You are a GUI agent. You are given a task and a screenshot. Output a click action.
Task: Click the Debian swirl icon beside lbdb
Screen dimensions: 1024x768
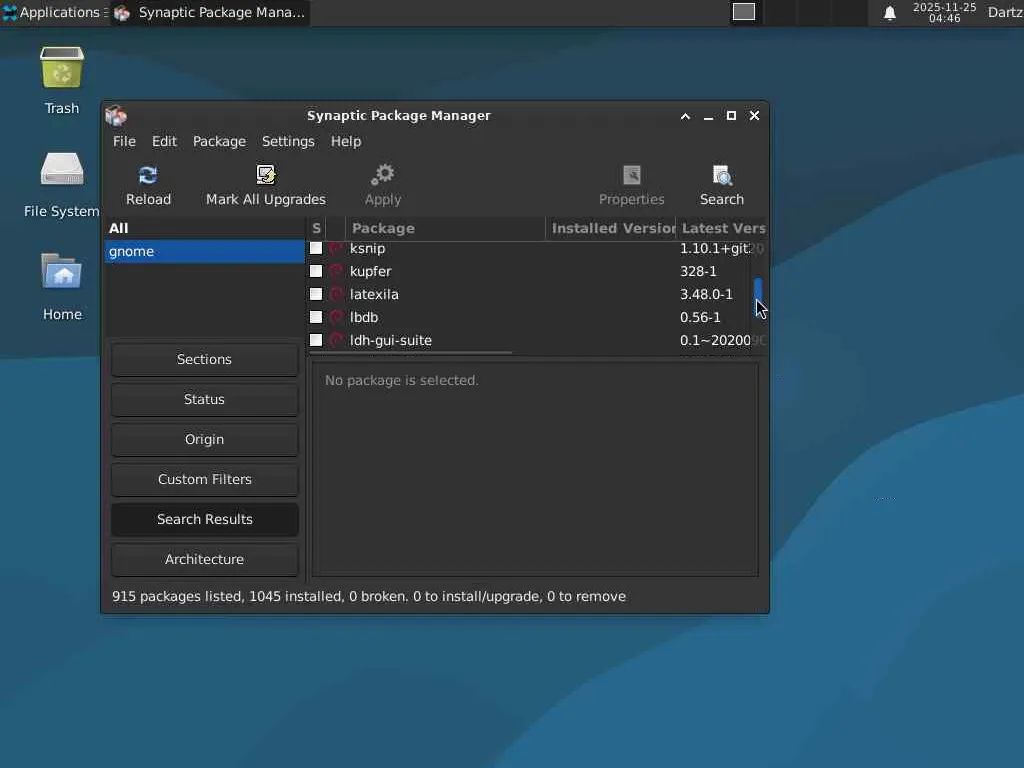[x=336, y=317]
